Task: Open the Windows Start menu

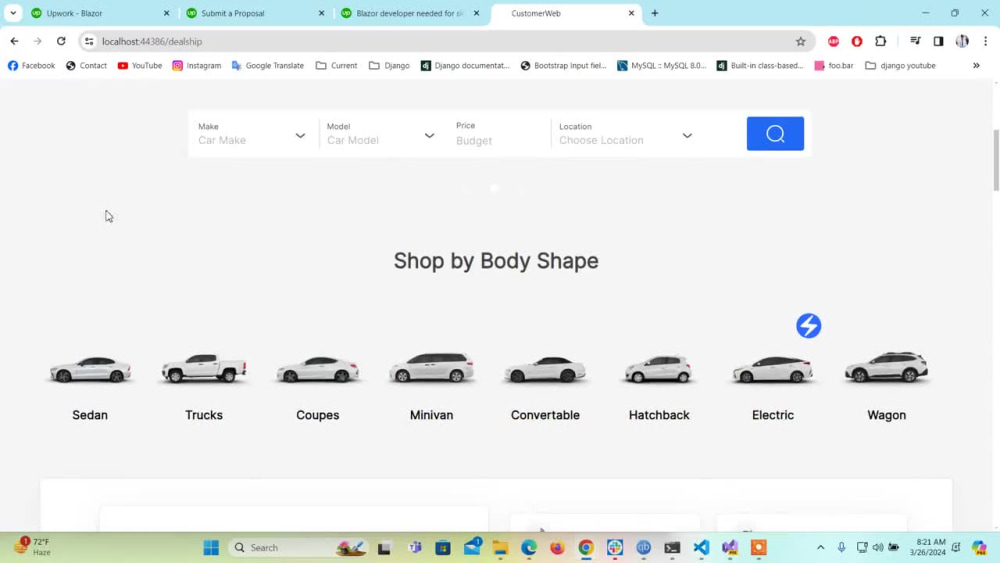Action: tap(211, 547)
